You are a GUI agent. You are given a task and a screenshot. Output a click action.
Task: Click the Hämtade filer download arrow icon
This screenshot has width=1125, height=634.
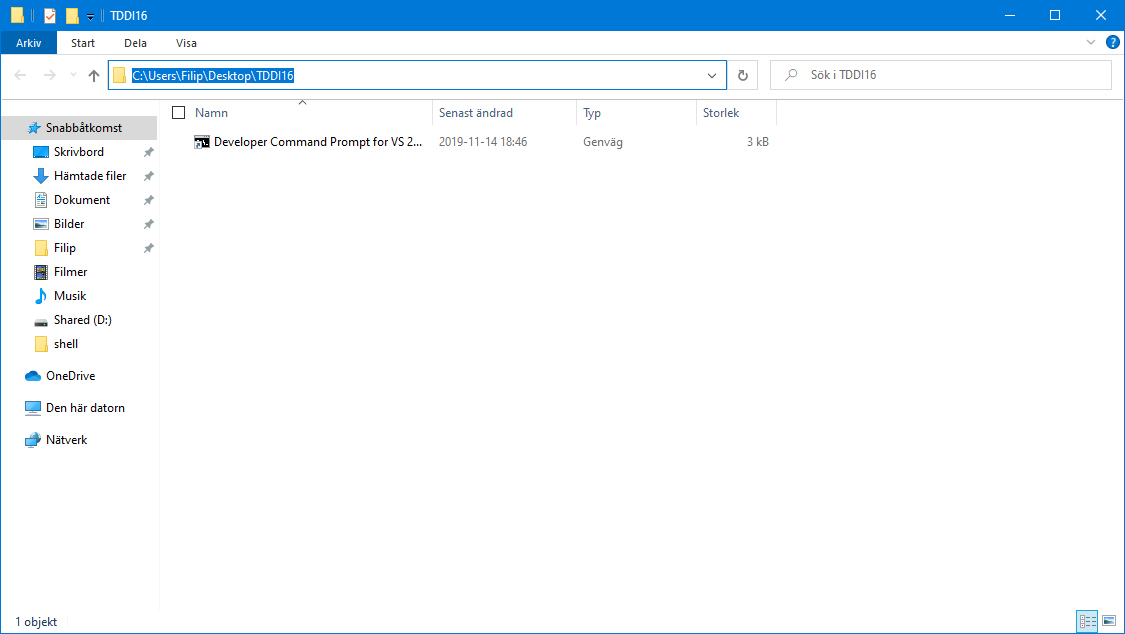click(41, 176)
